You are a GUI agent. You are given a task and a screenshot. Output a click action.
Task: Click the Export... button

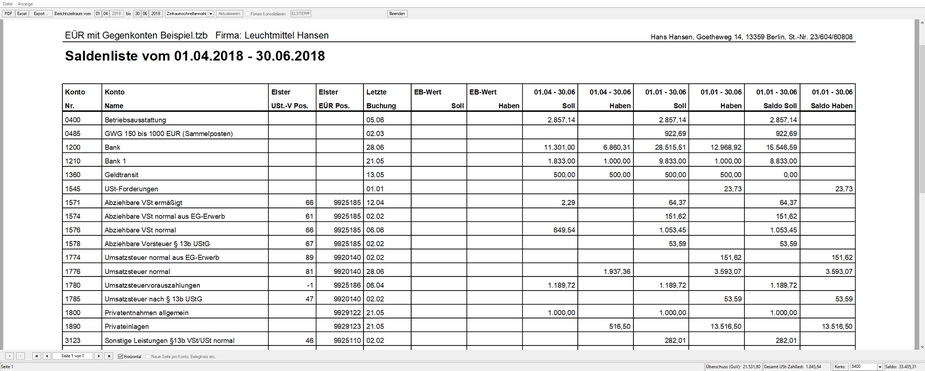pos(40,13)
